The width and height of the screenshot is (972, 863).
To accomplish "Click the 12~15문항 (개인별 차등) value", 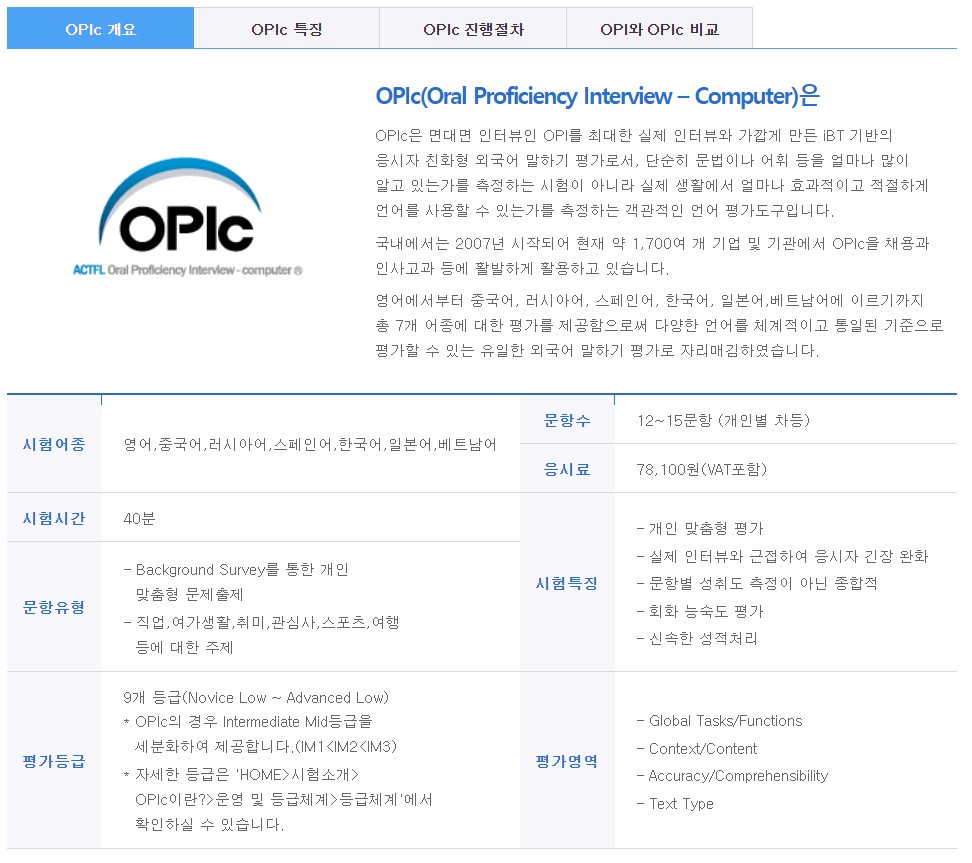I will click(723, 420).
